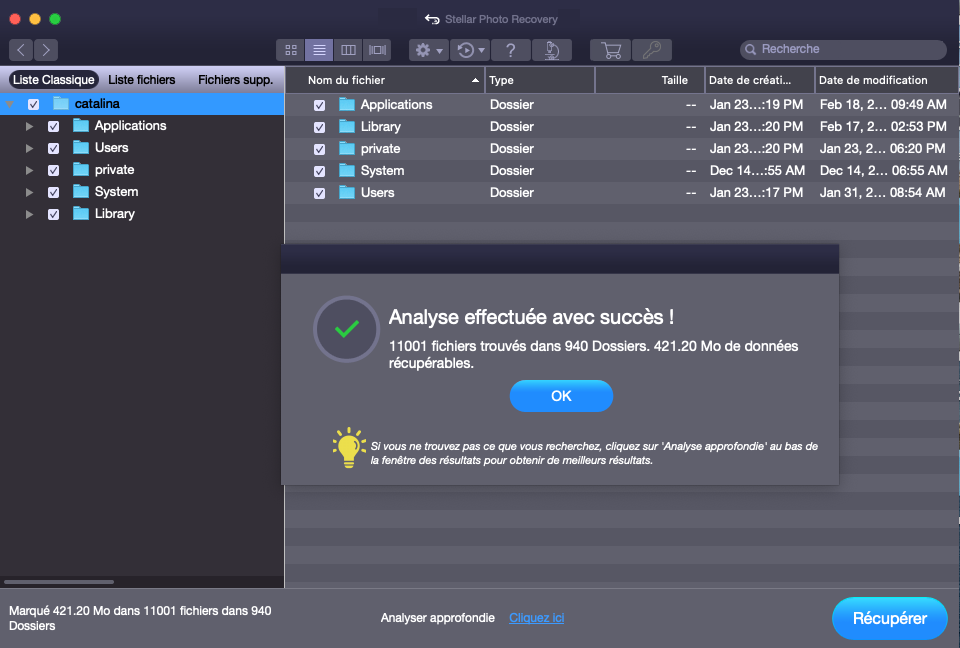Open the dropdown arrow beside the clock icon
This screenshot has height=648, width=960.
point(482,50)
